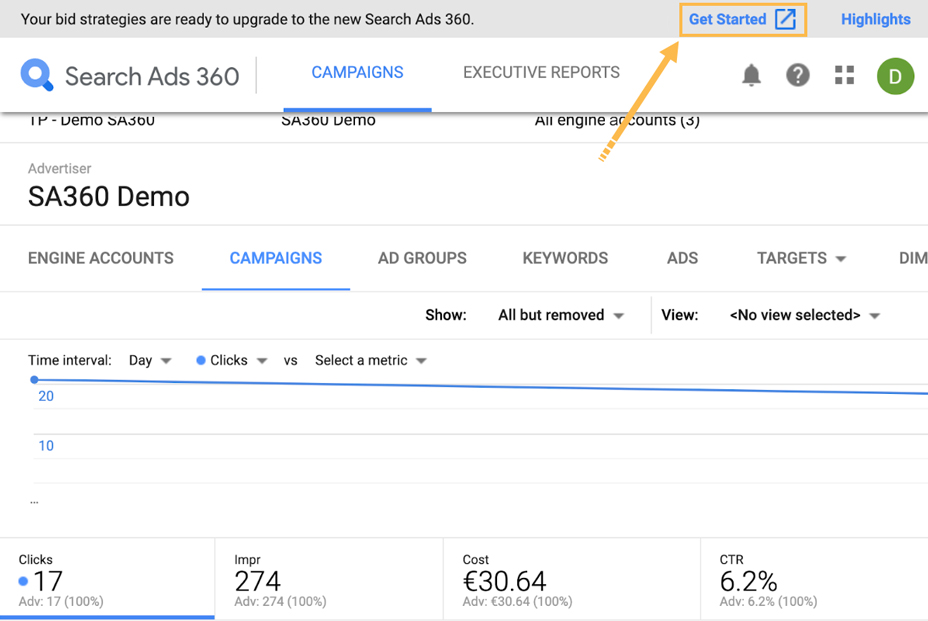Switch to the EXECUTIVE REPORTS tab
Image resolution: width=928 pixels, height=621 pixels.
pos(542,73)
